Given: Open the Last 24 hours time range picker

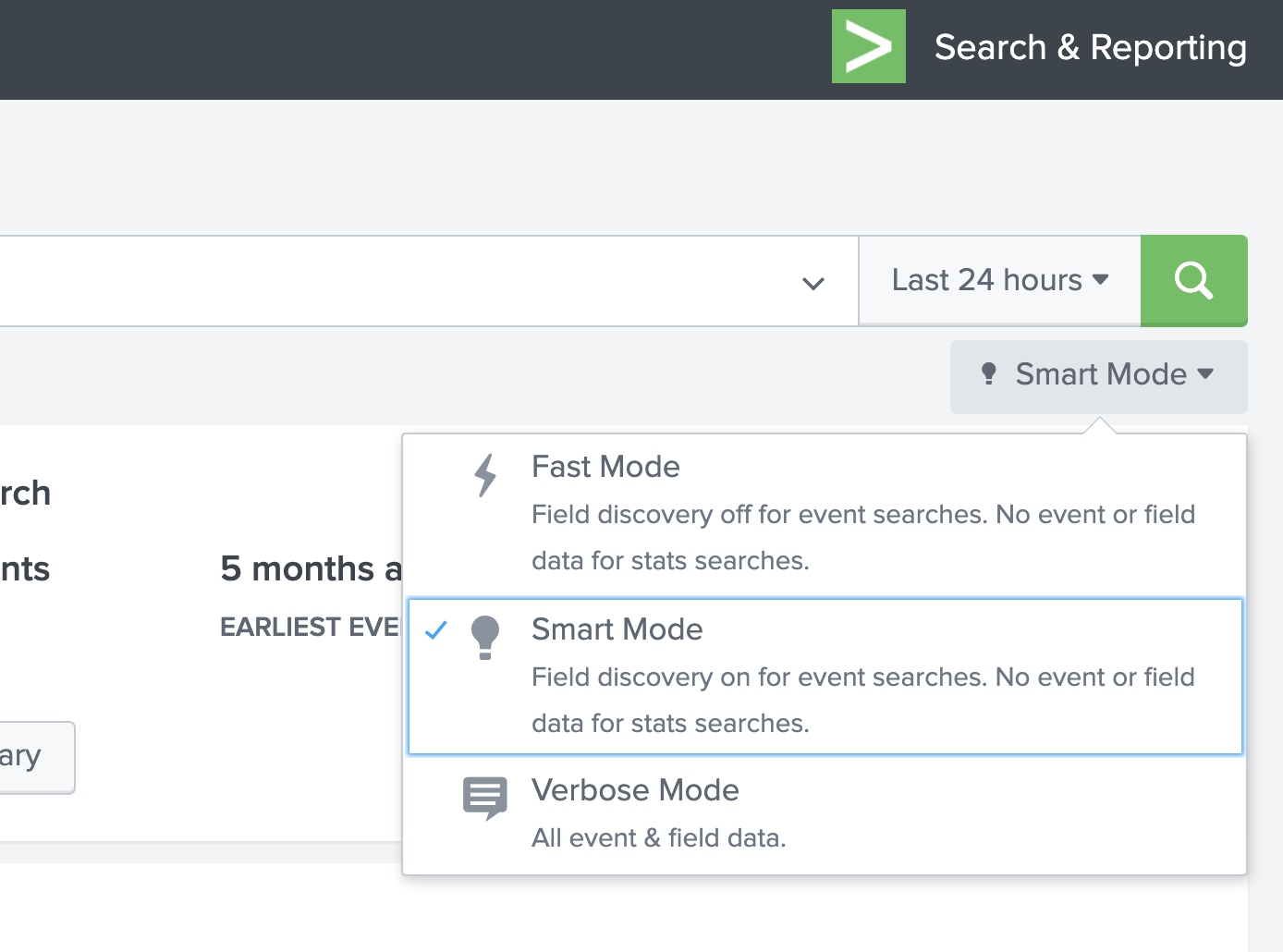Looking at the screenshot, I should pos(998,280).
